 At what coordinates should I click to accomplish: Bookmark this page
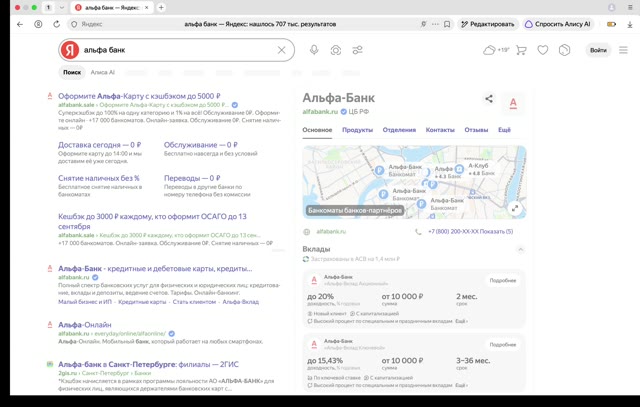tap(447, 24)
